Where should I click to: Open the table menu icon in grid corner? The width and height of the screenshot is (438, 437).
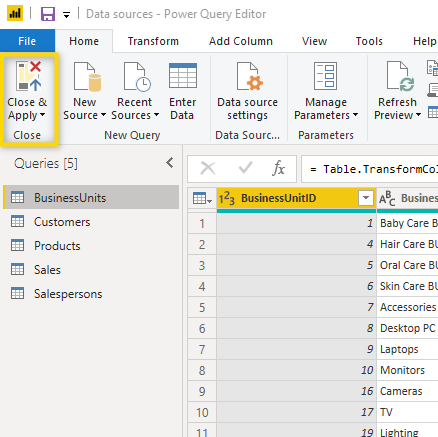click(x=202, y=198)
